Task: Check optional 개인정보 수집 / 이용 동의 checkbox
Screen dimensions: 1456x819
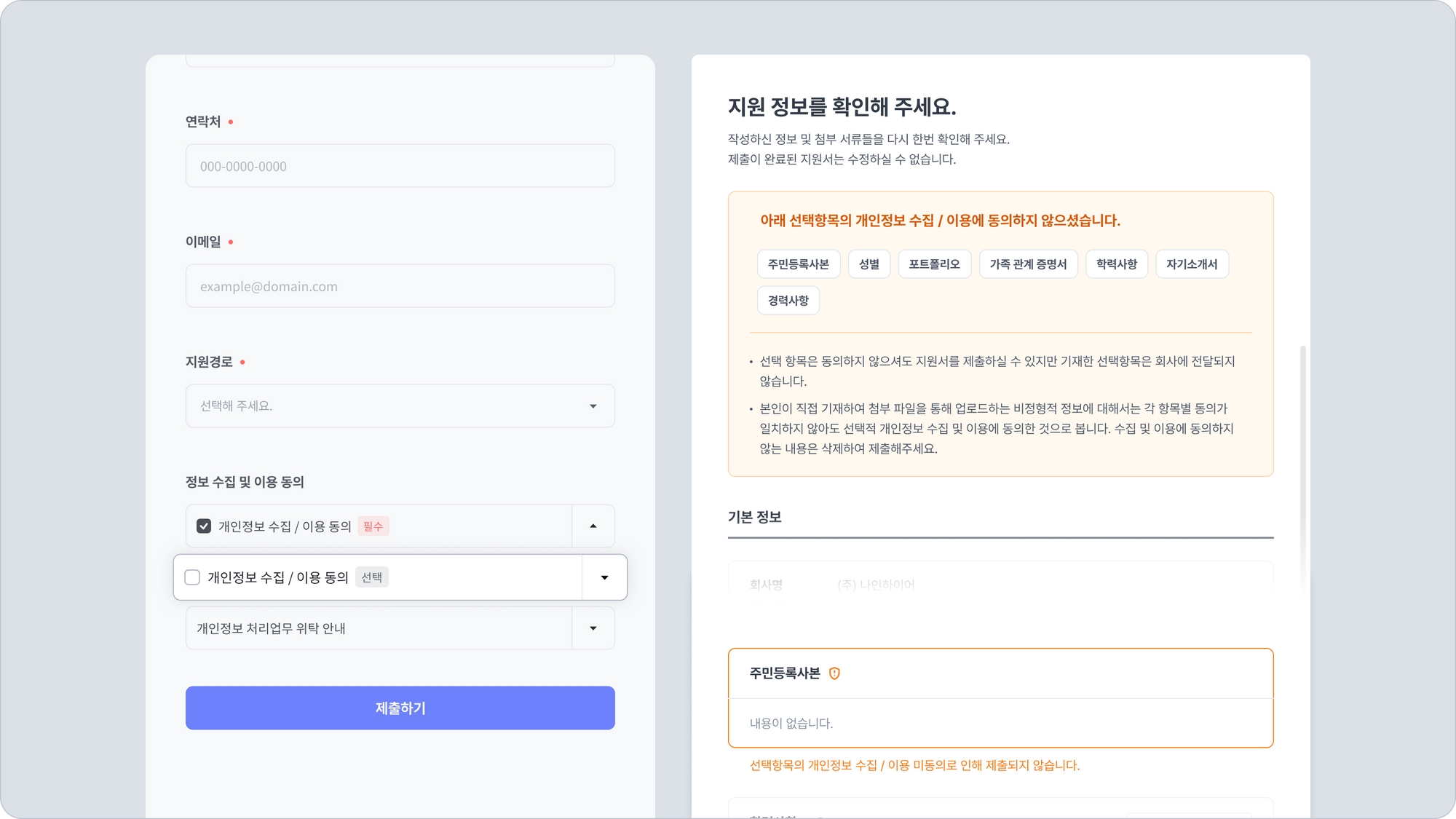Action: (192, 577)
